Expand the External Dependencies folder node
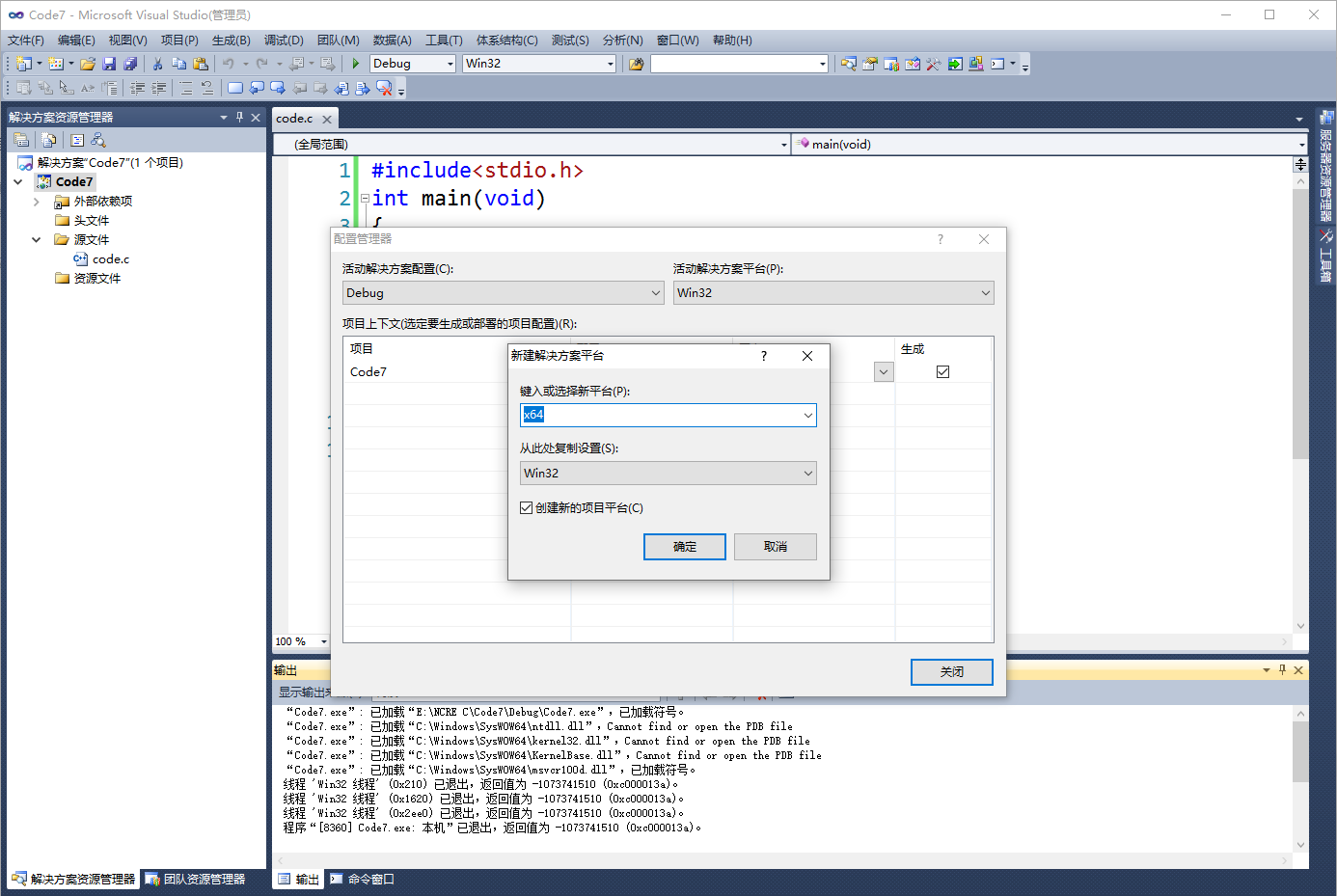The image size is (1337, 896). click(x=37, y=201)
